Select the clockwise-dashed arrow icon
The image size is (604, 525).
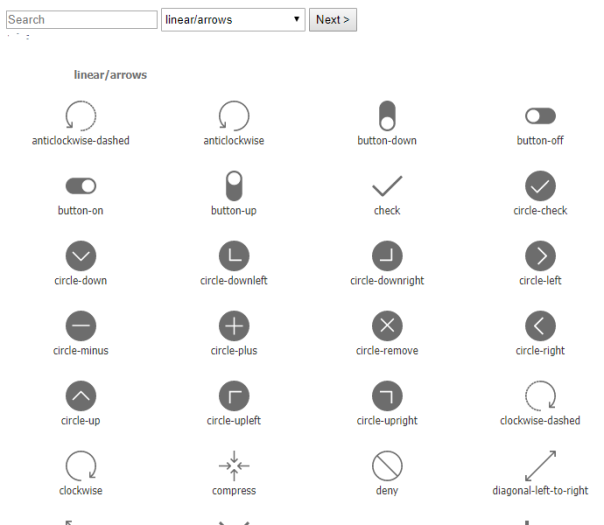[x=540, y=396]
